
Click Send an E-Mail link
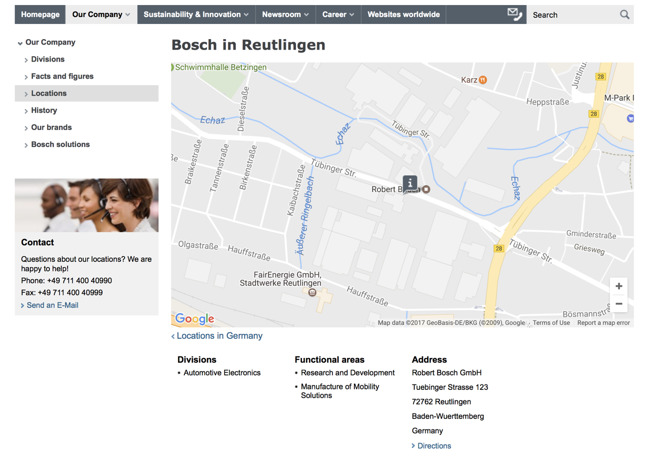50,305
